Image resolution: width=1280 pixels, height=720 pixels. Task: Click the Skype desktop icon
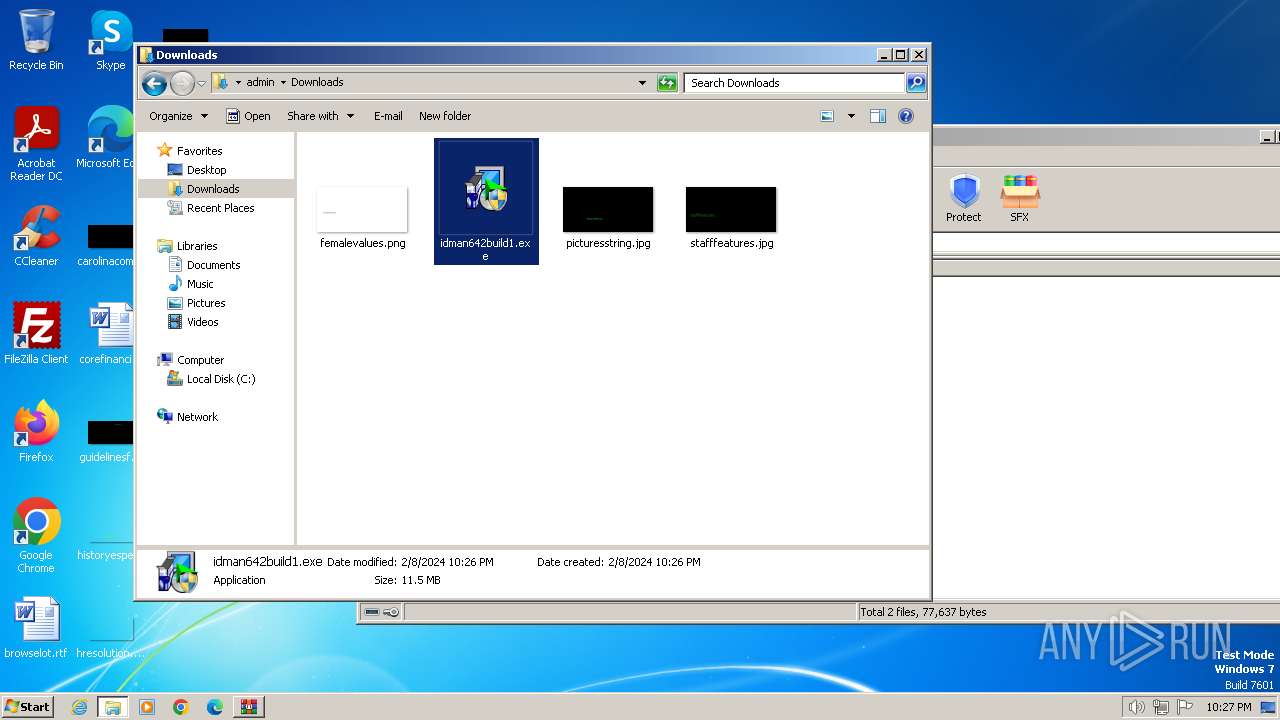tap(110, 41)
